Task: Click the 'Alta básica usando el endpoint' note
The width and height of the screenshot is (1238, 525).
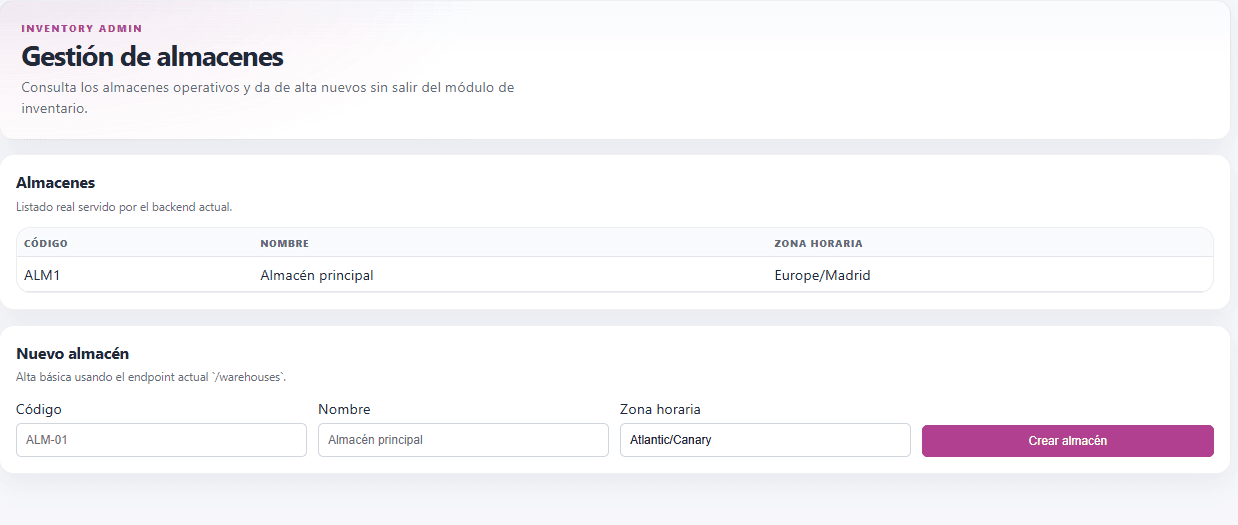Action: point(151,377)
